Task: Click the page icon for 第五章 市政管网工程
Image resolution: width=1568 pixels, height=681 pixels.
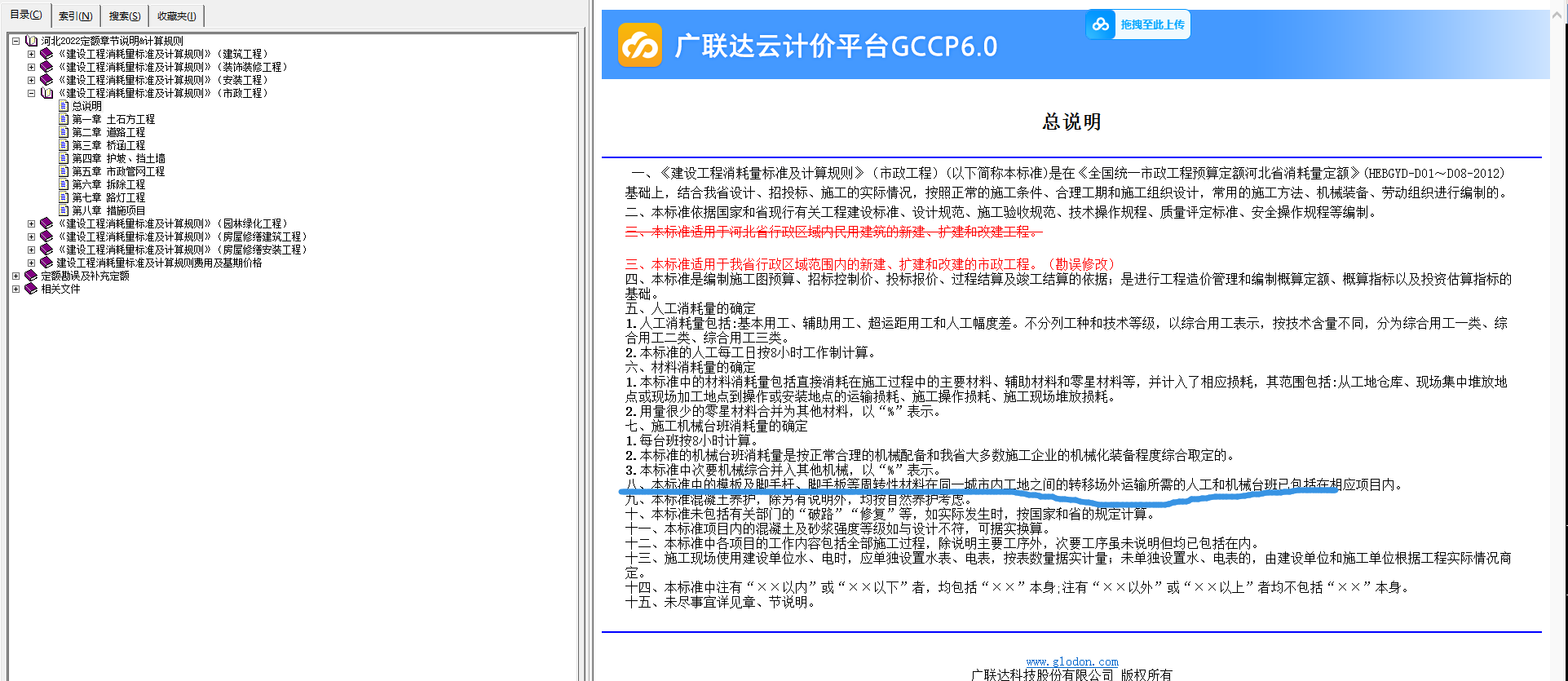Action: coord(64,171)
